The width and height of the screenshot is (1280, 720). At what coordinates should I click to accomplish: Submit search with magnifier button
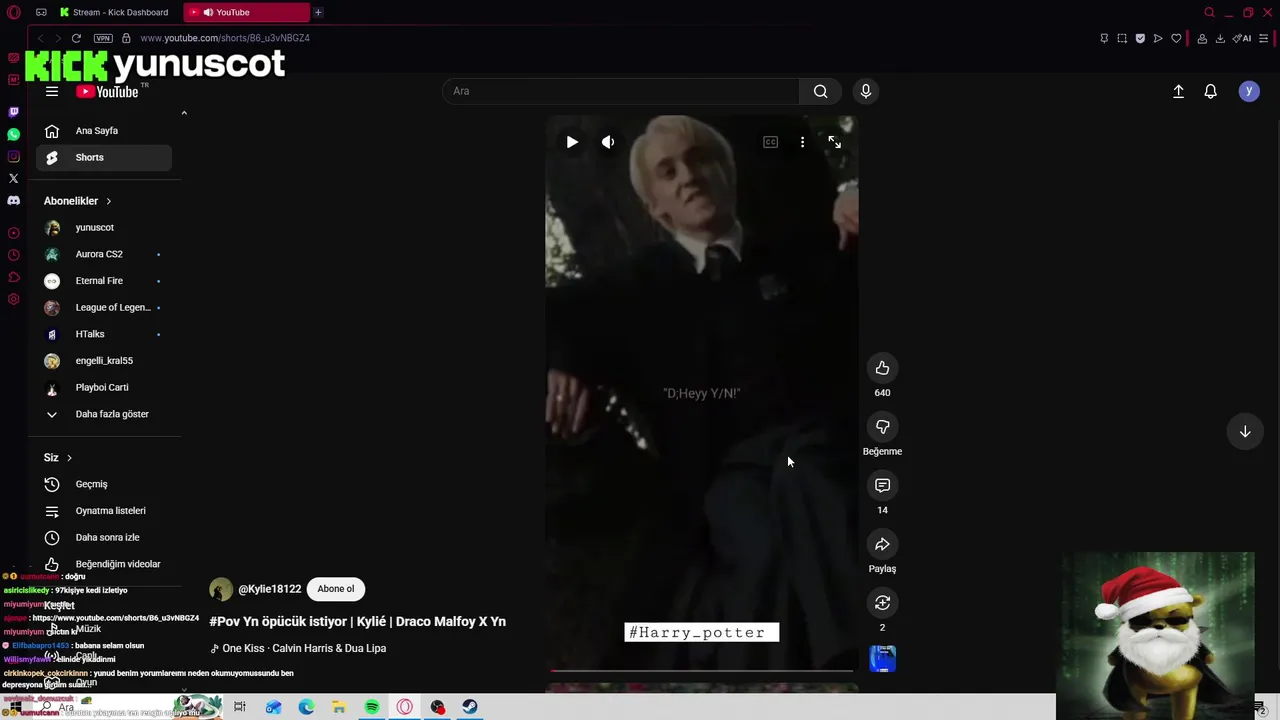[820, 91]
